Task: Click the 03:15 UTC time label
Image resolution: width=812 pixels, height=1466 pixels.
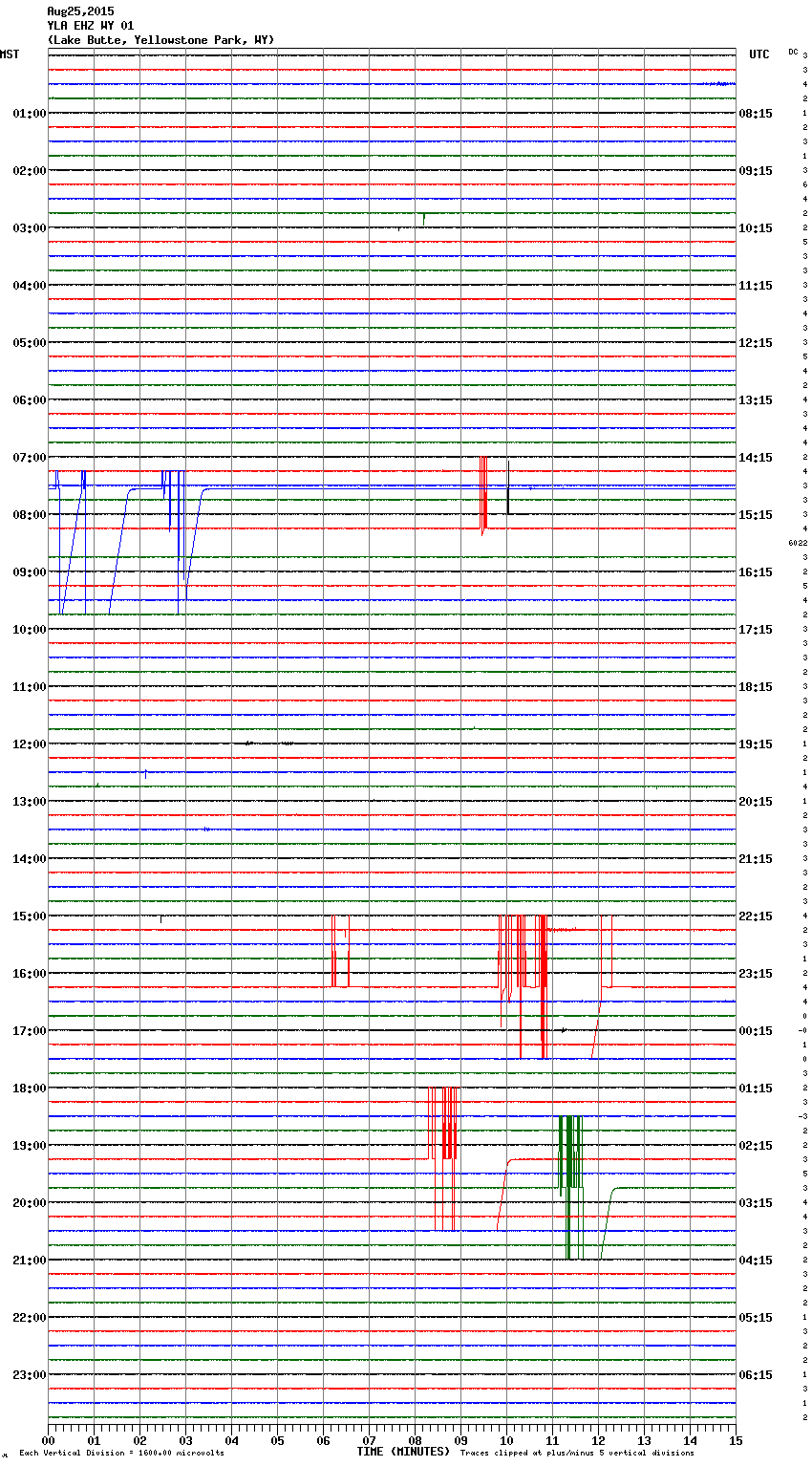Action: 756,1202
